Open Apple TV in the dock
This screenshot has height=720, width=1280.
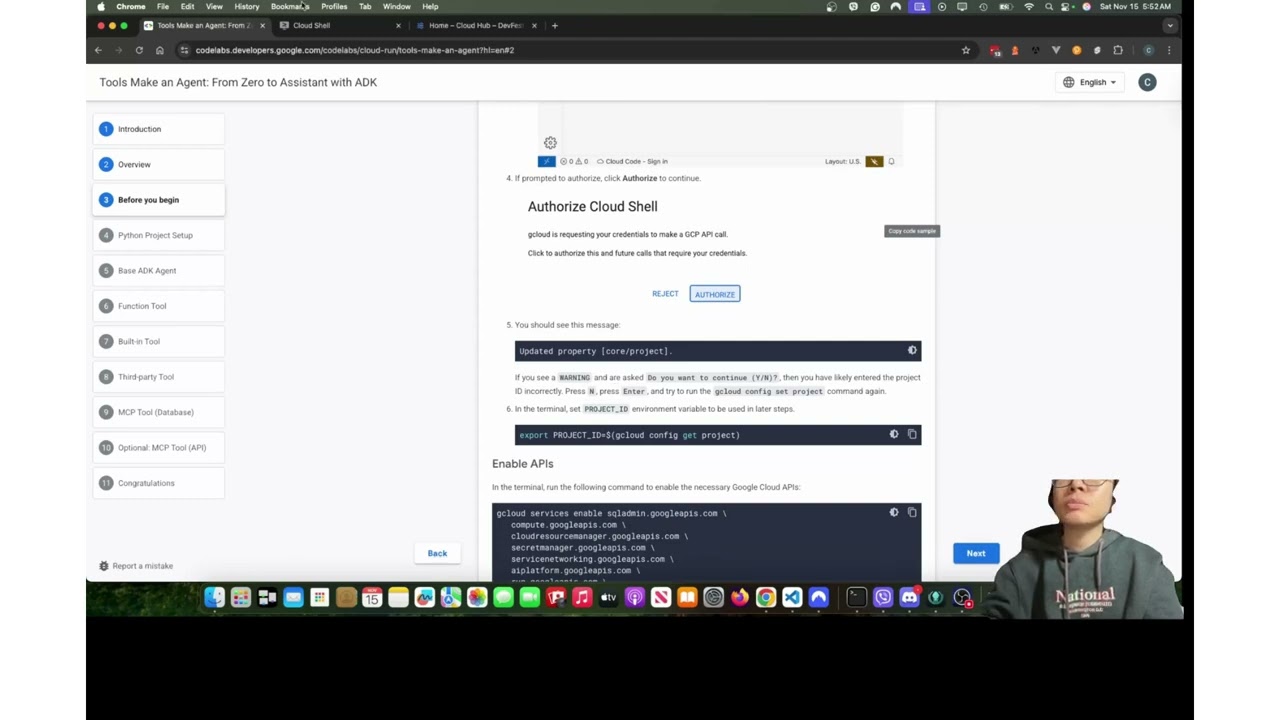(x=608, y=598)
